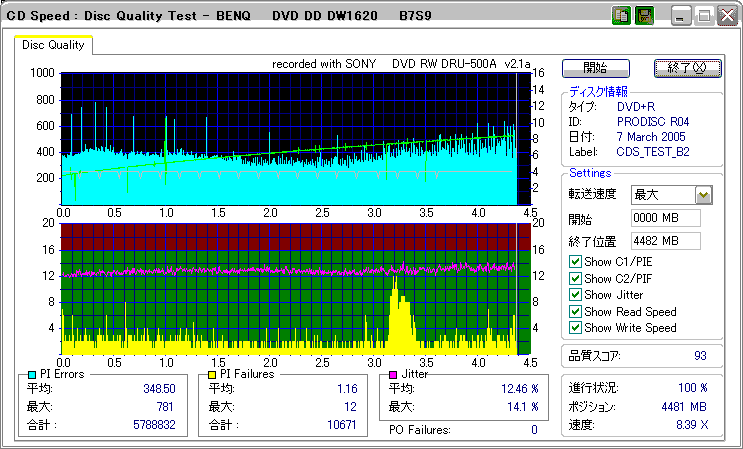This screenshot has width=743, height=449.
Task: Uncheck the Show C1/PIE checkbox
Action: (x=574, y=262)
